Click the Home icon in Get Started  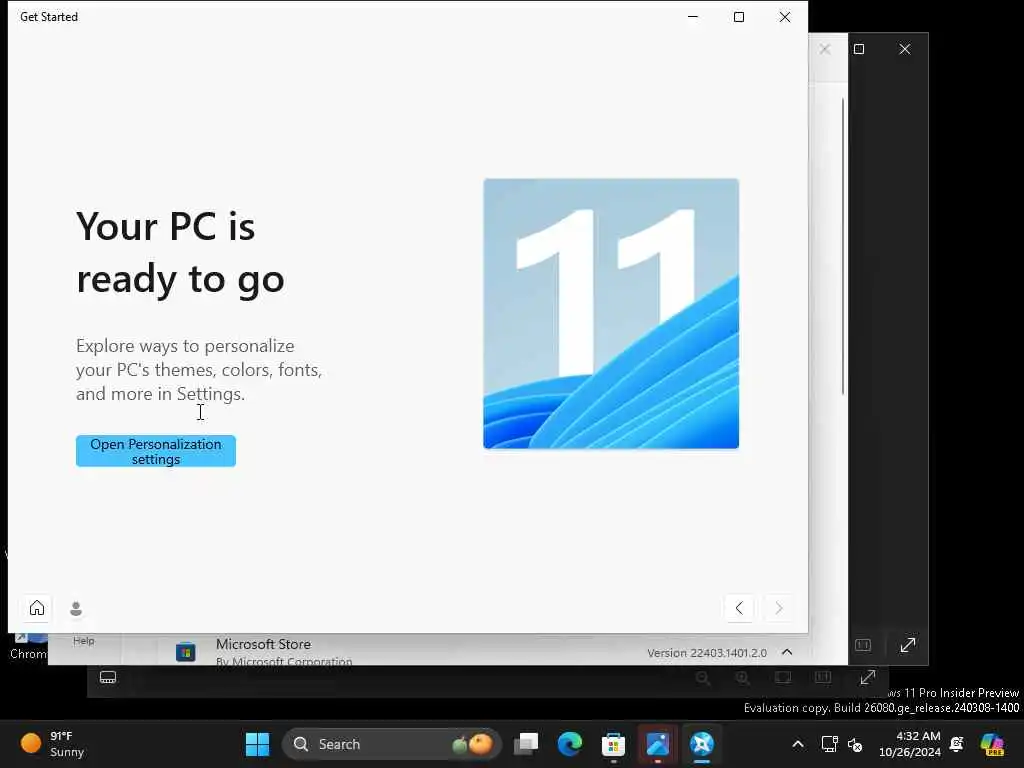pyautogui.click(x=37, y=608)
